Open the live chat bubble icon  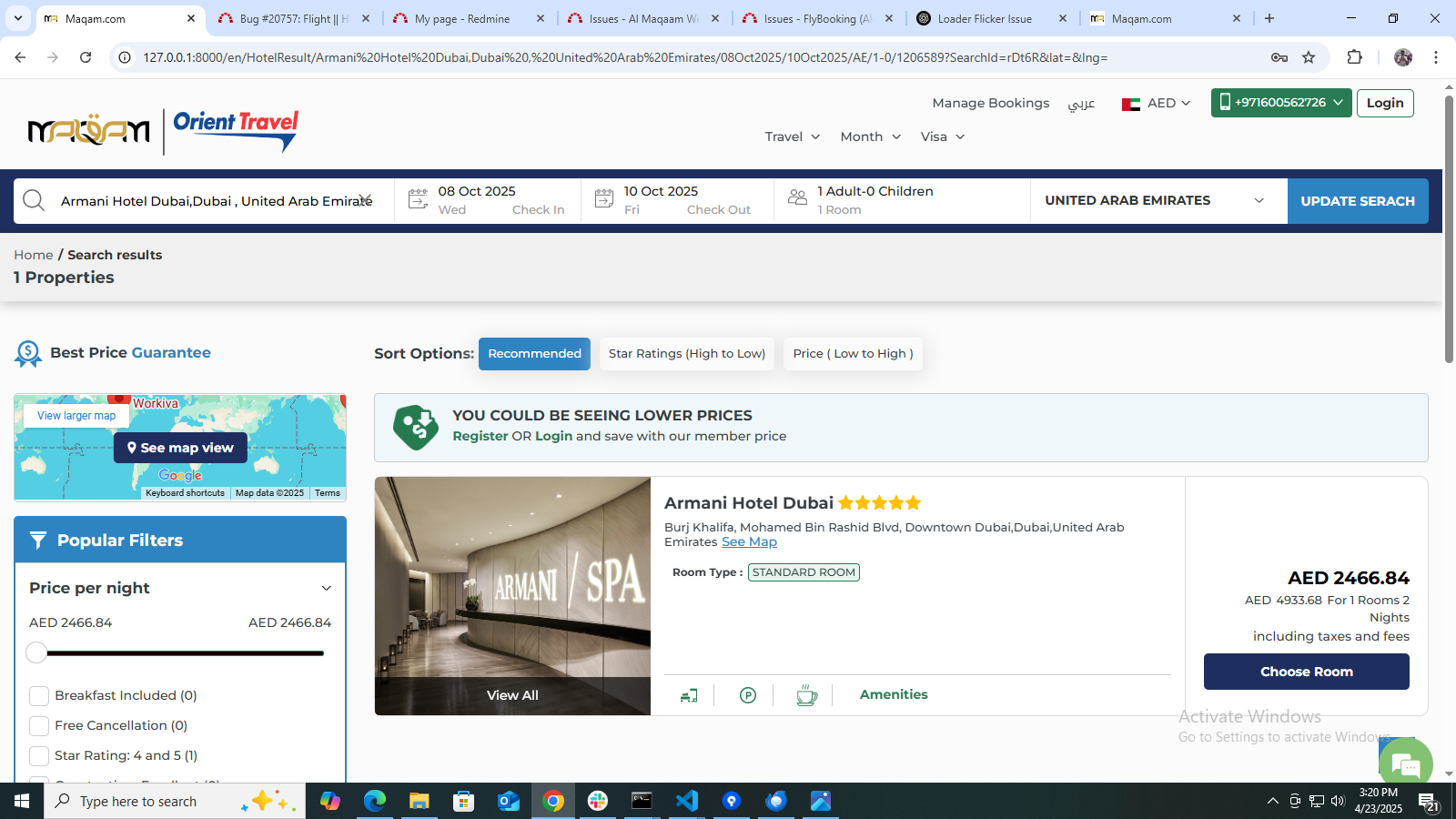point(1406,763)
